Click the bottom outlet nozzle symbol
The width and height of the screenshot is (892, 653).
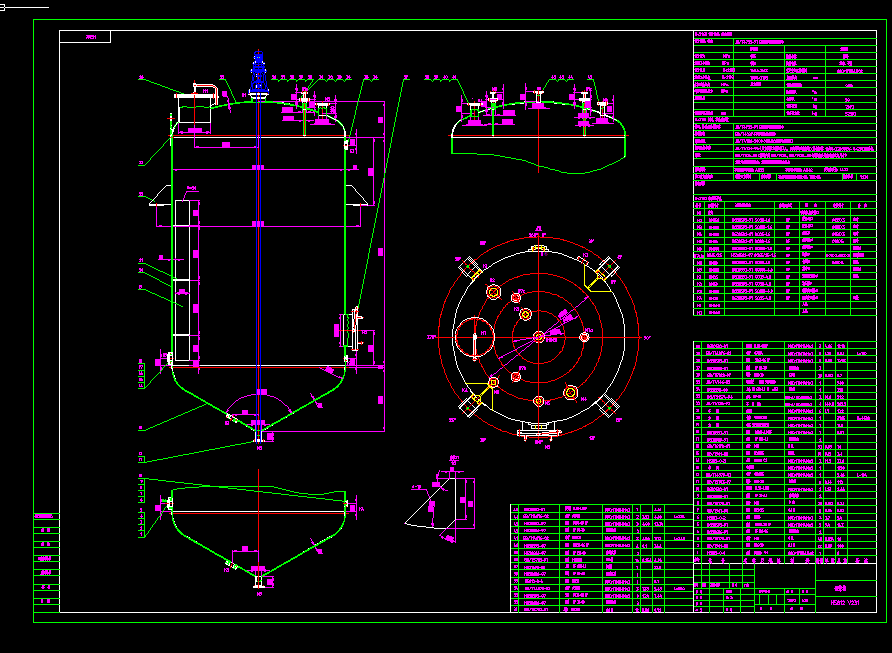[258, 440]
